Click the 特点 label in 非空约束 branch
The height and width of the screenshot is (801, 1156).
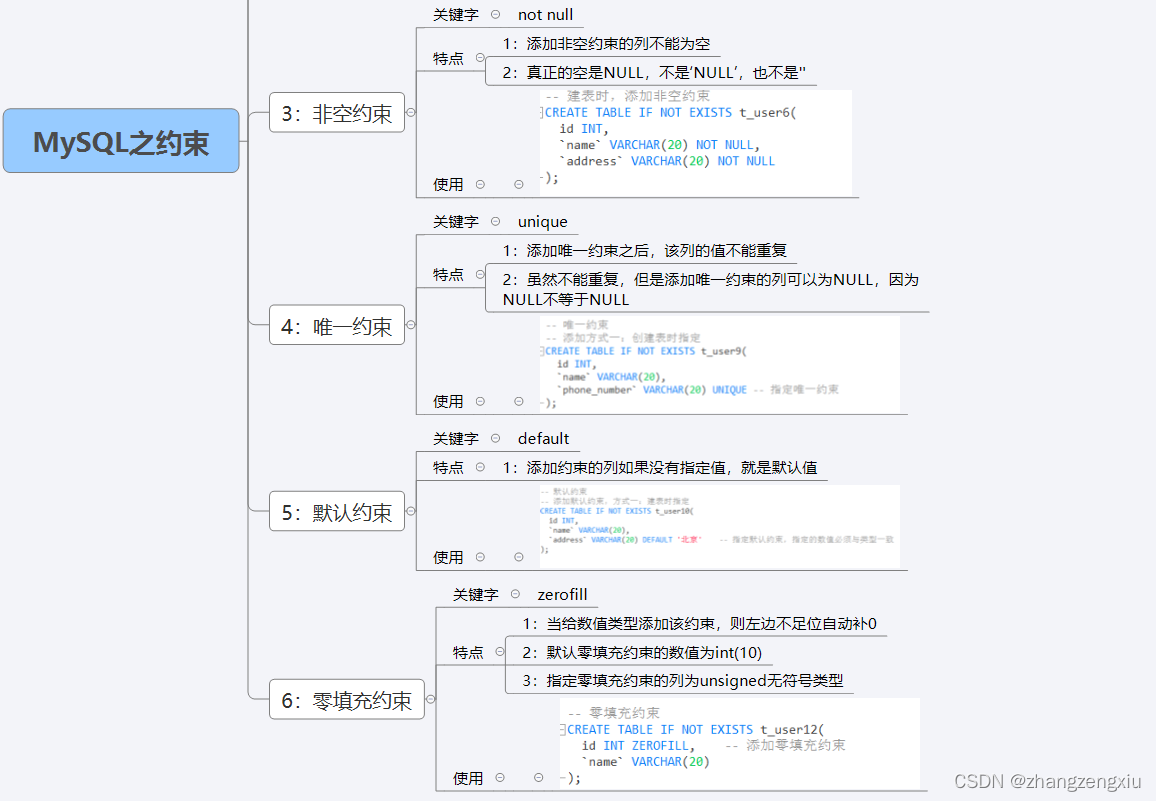tap(448, 58)
